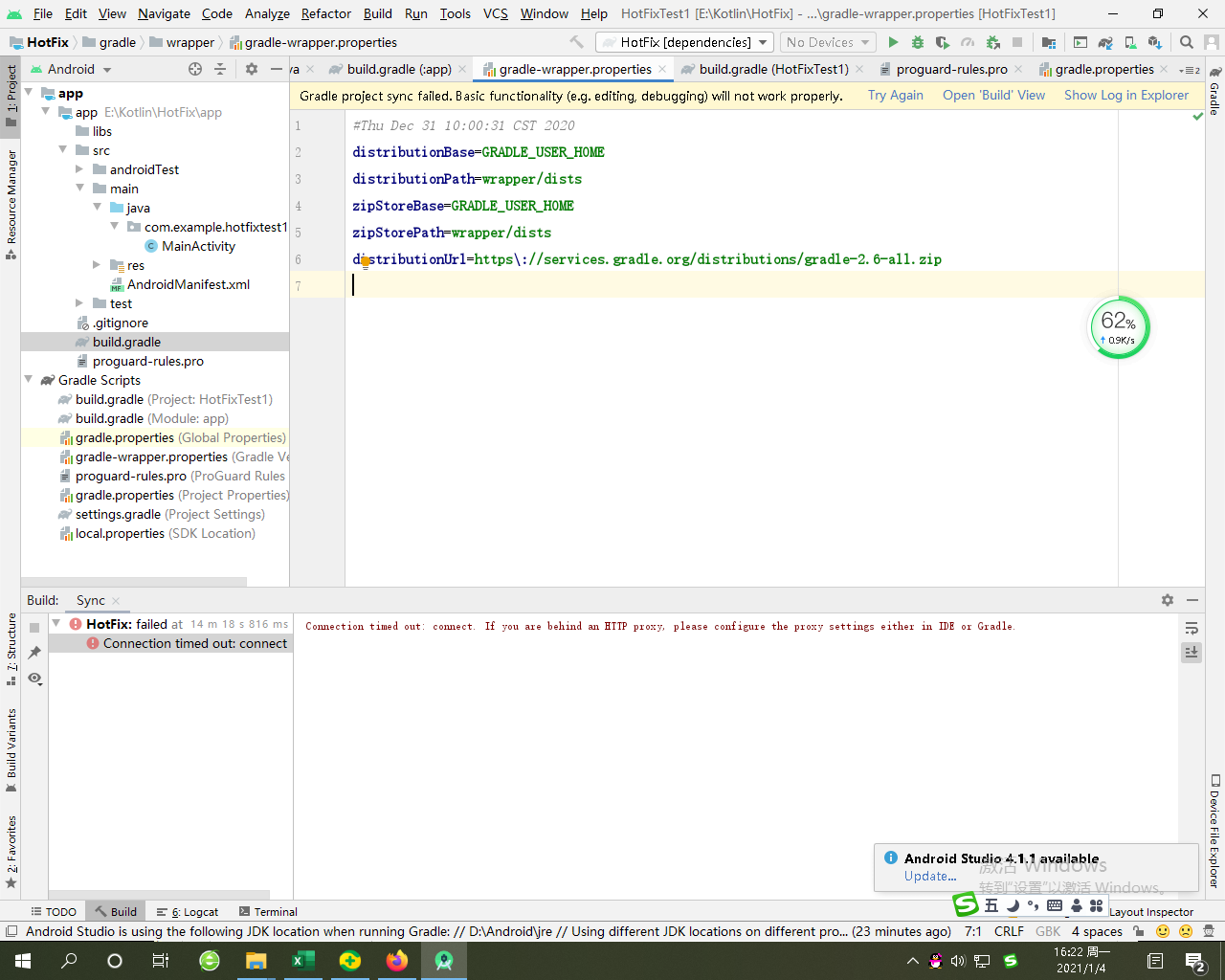The image size is (1225, 980).
Task: Click the soft-wrap icon in the Build output
Action: pos(1192,628)
